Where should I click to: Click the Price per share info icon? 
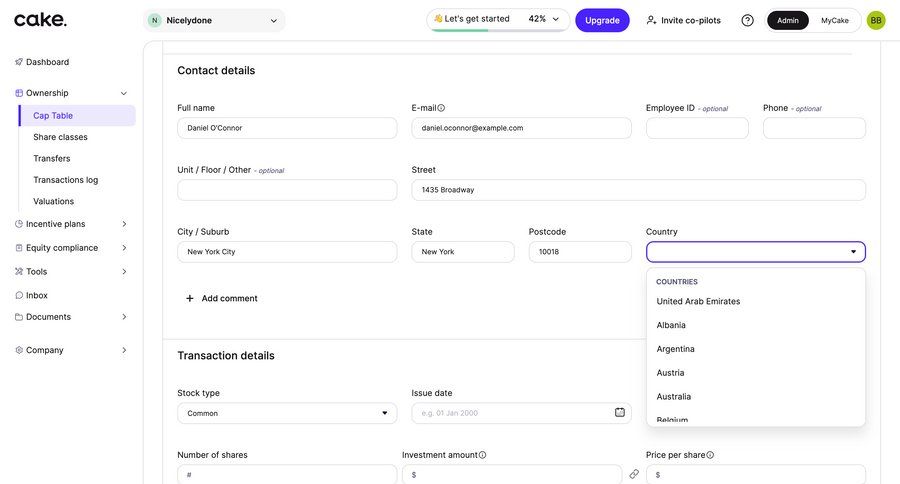(x=710, y=455)
